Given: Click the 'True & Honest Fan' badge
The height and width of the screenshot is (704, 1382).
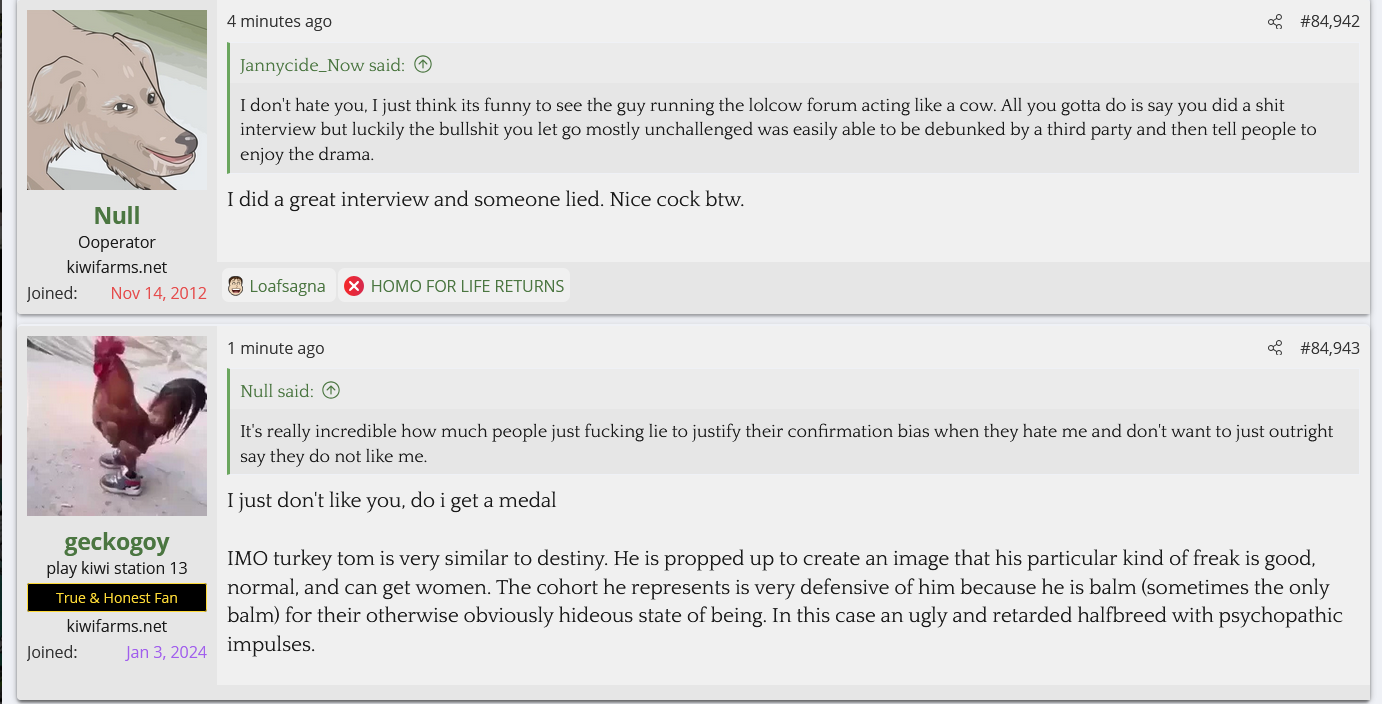Looking at the screenshot, I should coord(117,598).
